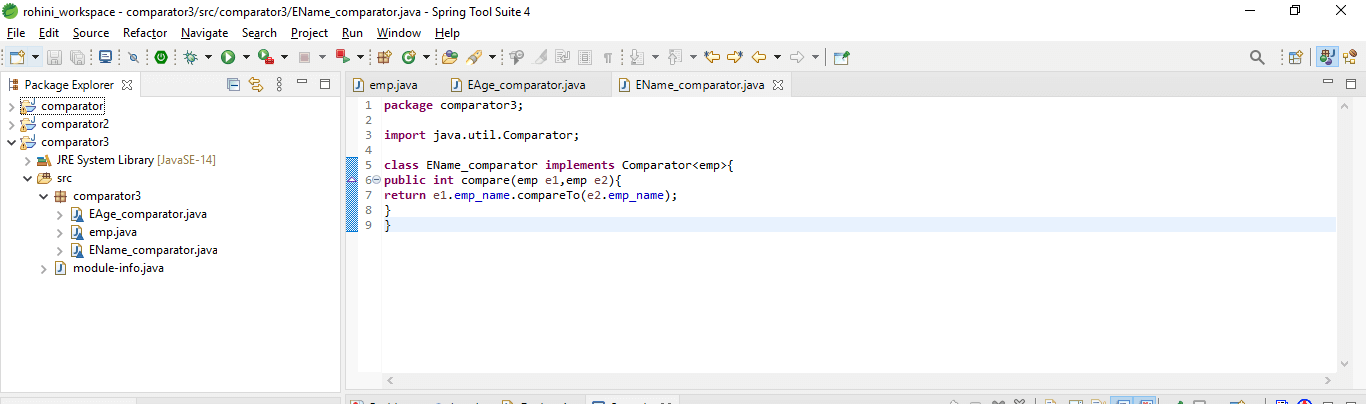Viewport: 1366px width, 404px height.
Task: Open the Navigate menu
Action: (205, 33)
